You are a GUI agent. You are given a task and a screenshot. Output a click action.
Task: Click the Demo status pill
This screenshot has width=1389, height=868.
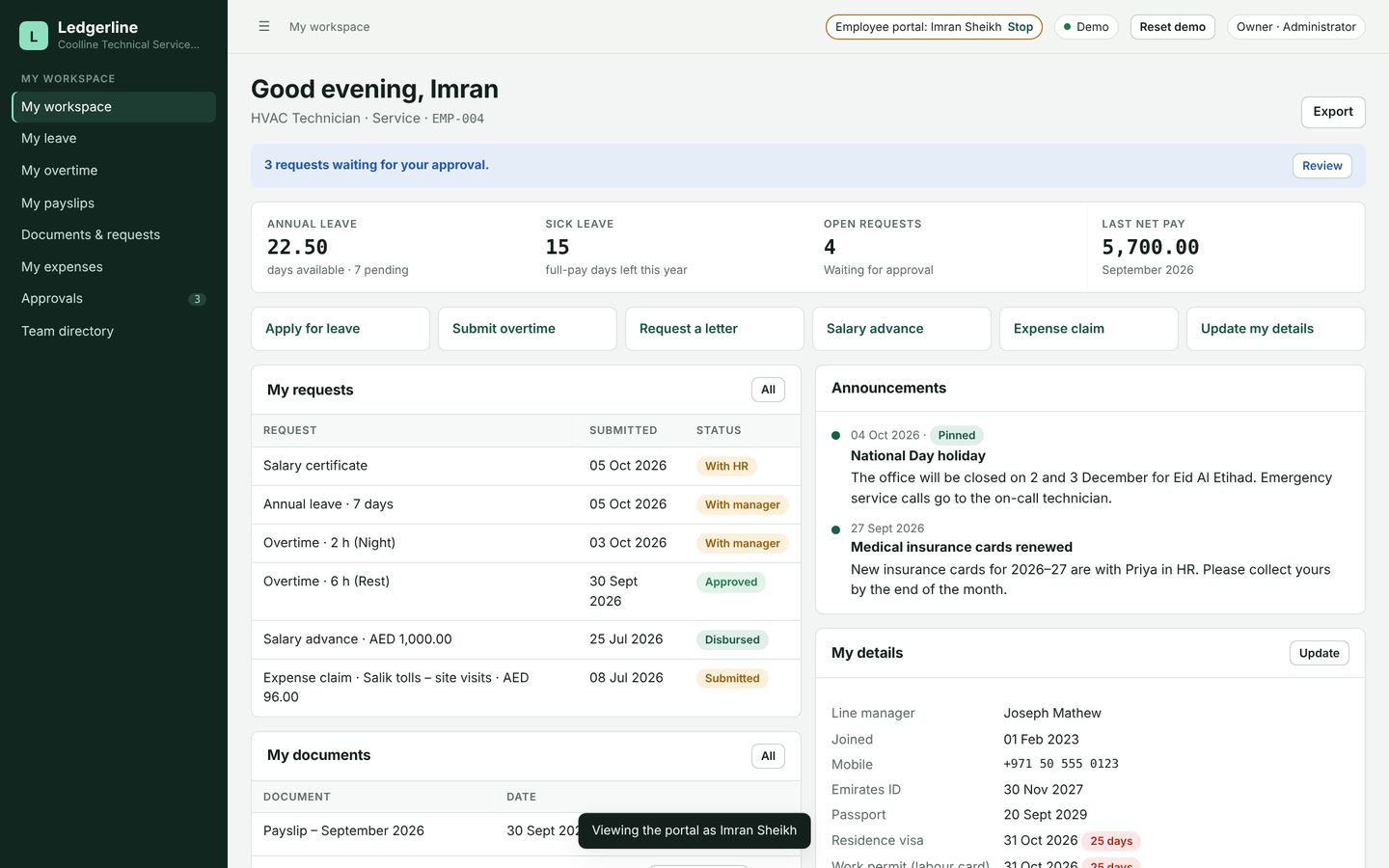coord(1086,27)
